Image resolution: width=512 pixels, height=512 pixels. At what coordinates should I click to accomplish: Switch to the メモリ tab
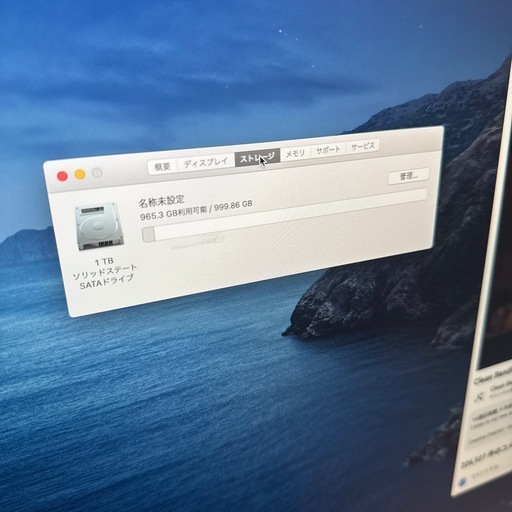pos(295,153)
